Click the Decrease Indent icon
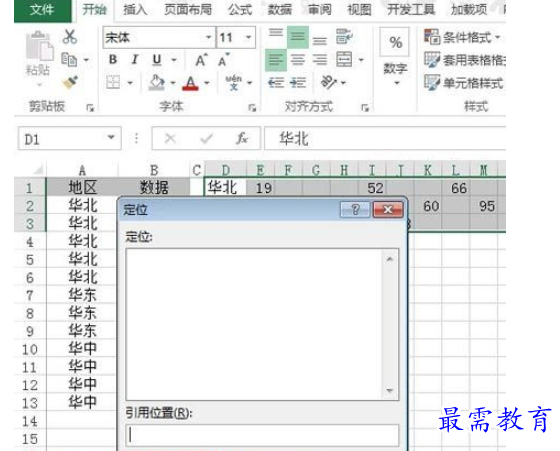560x451 pixels. 276,83
